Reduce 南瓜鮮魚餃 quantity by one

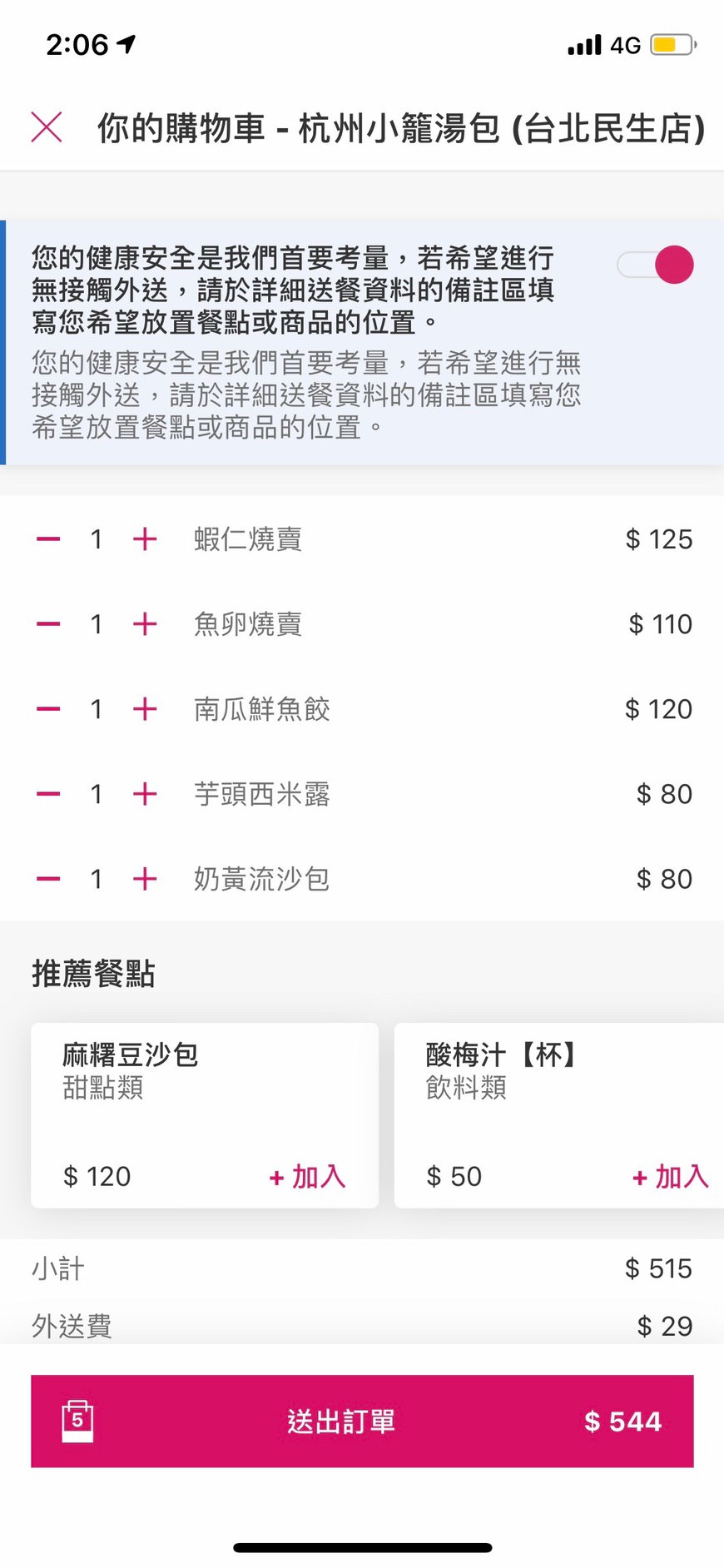click(48, 709)
